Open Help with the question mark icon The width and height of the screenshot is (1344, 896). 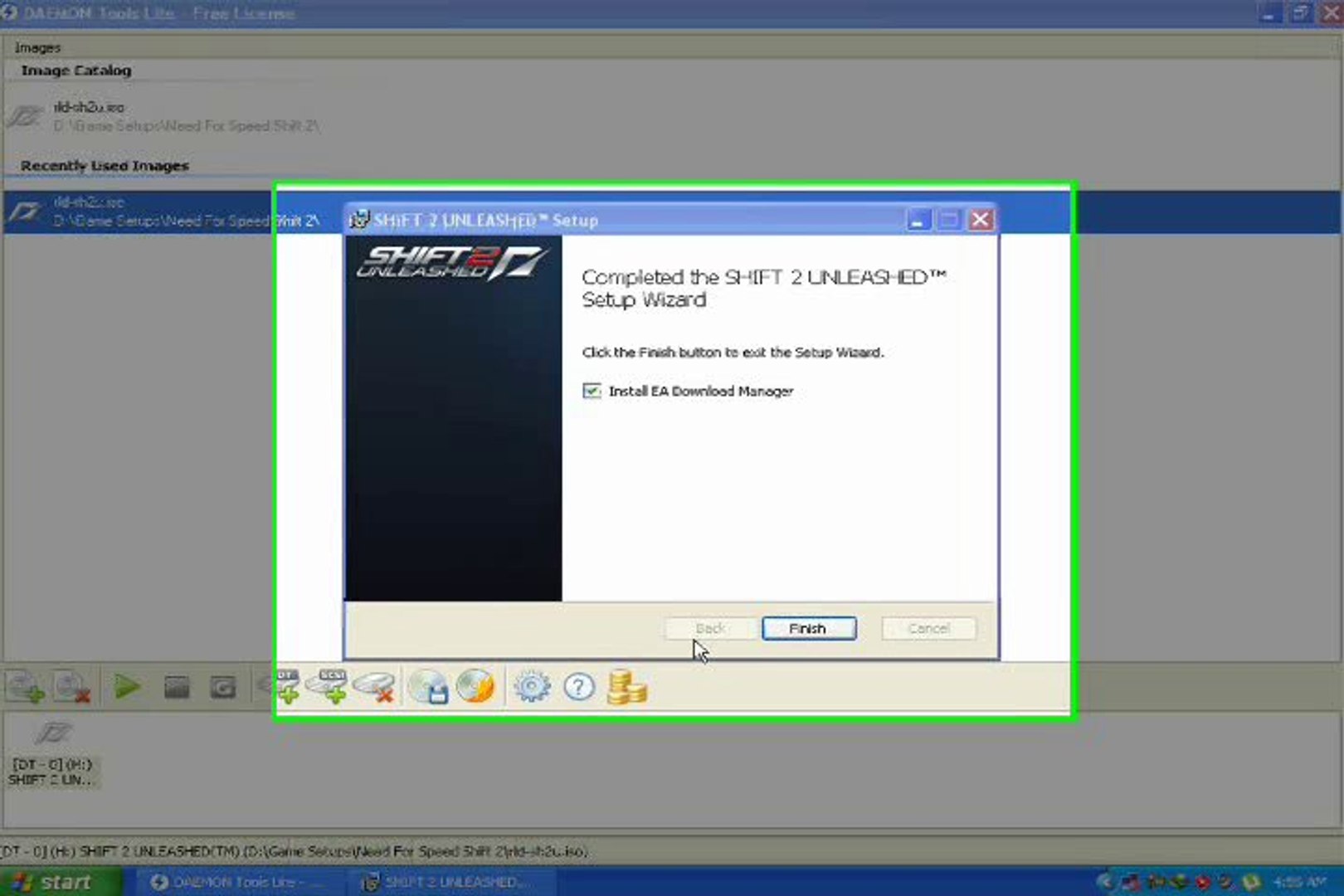579,687
